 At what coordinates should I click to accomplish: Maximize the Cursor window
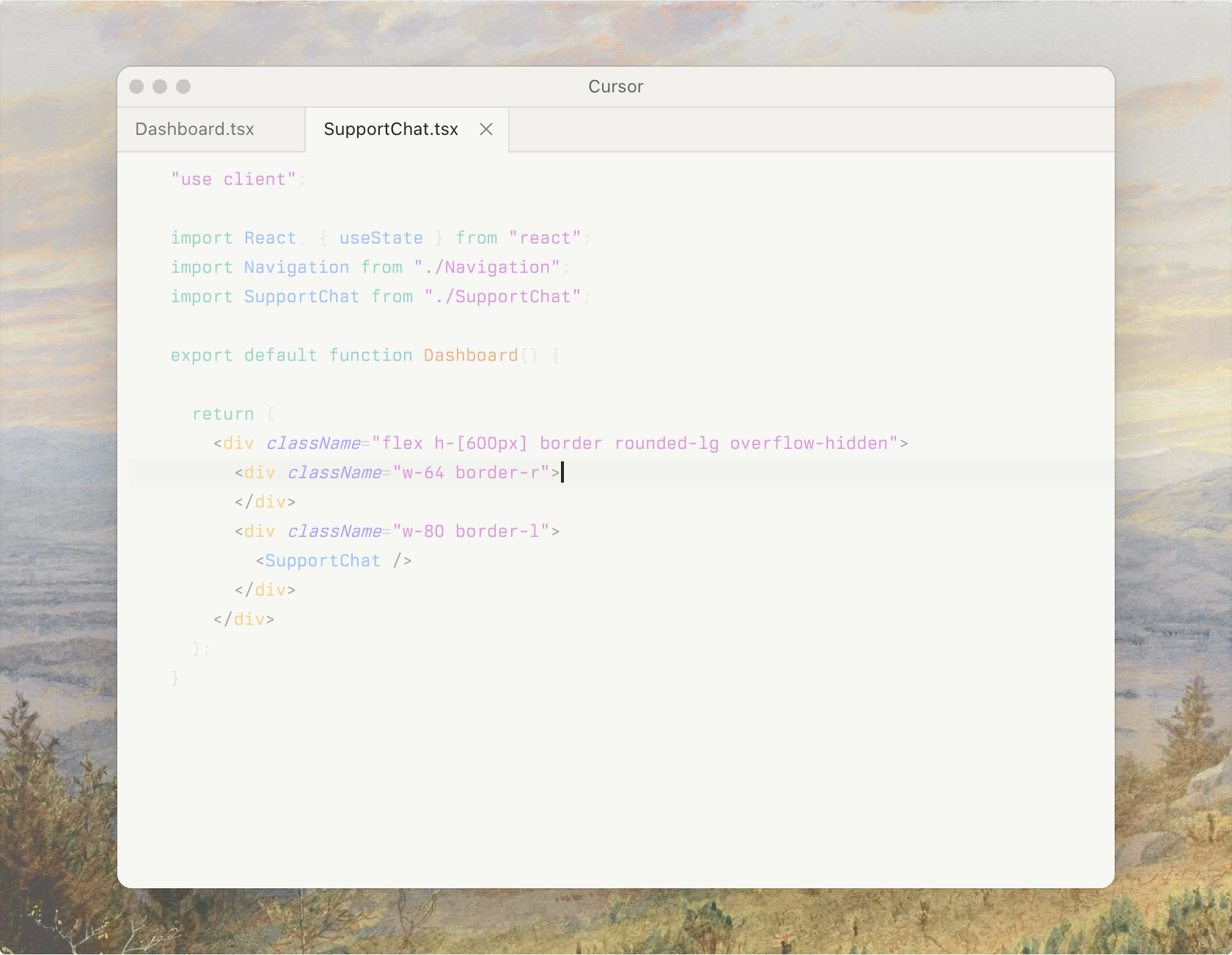183,87
